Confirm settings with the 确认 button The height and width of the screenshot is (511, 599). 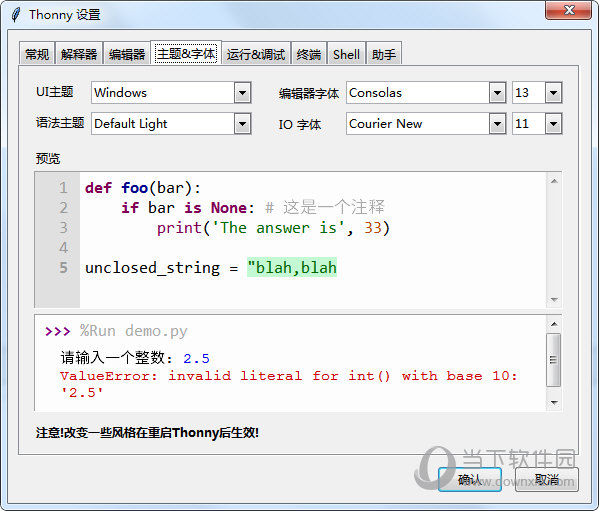(469, 479)
